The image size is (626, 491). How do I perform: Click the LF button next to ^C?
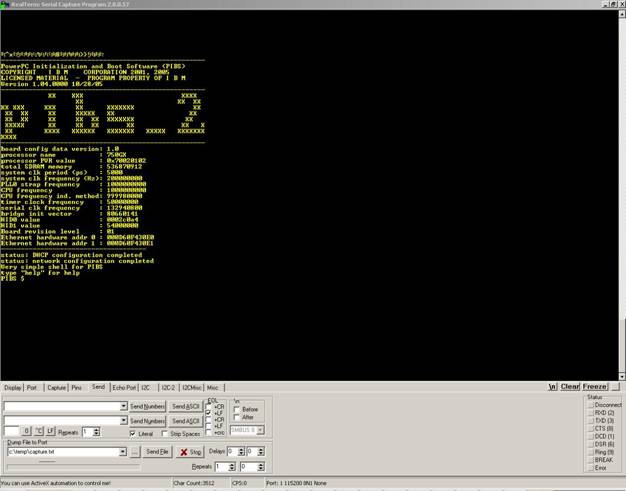pos(50,432)
